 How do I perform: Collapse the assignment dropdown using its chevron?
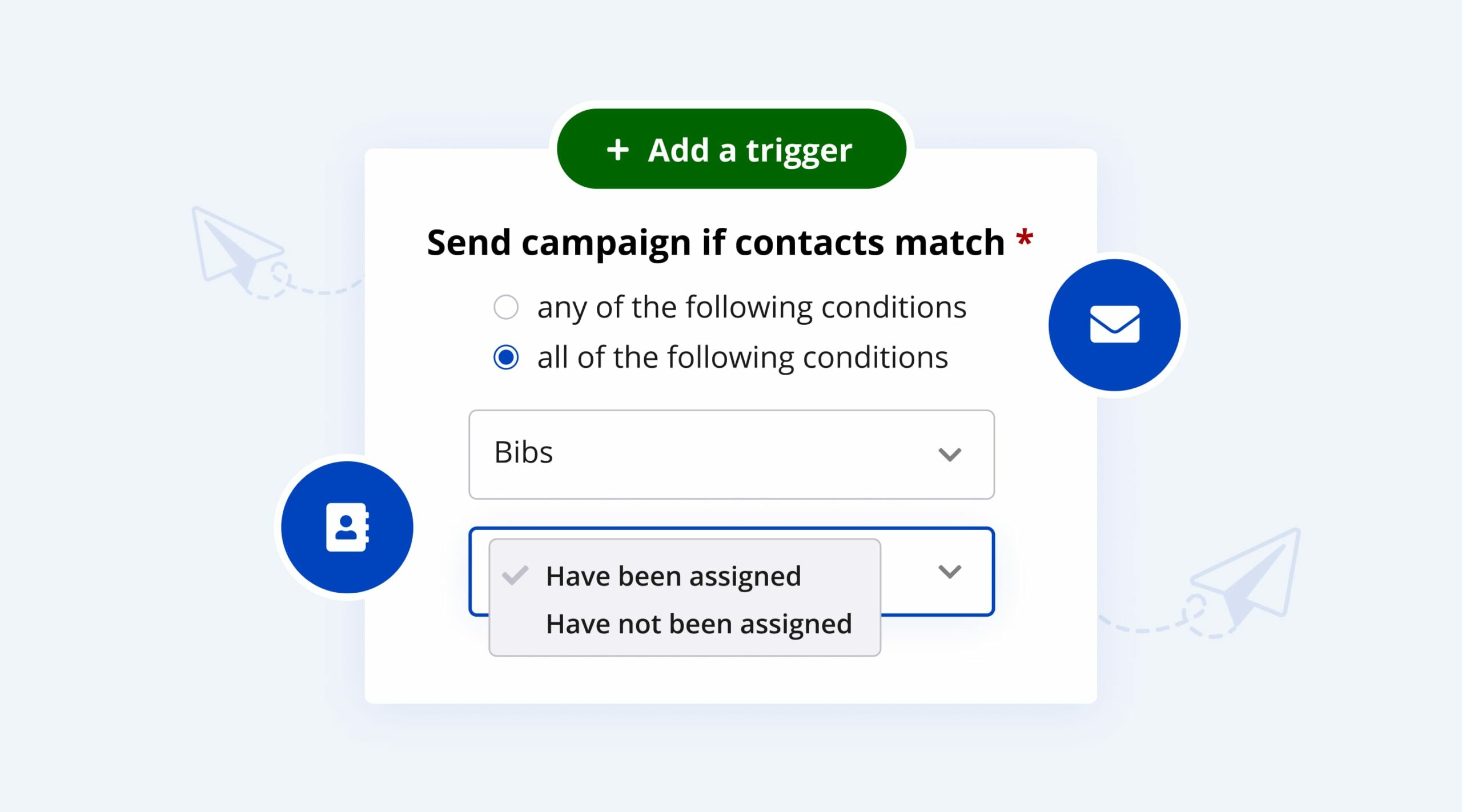click(950, 572)
